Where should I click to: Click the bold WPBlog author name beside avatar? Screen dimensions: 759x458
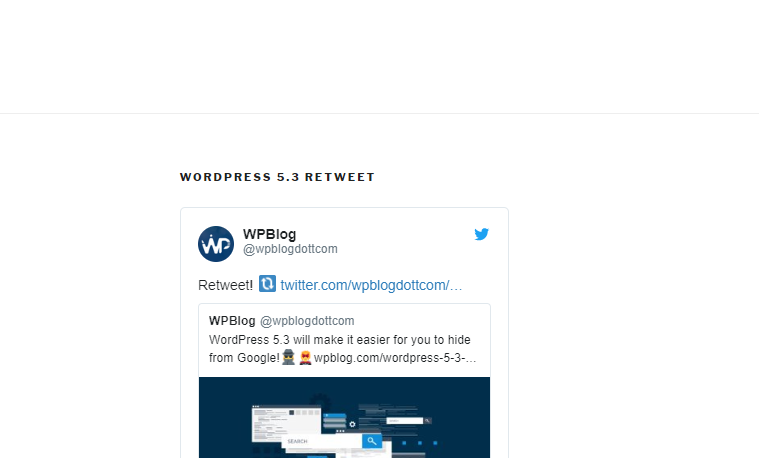pos(270,234)
